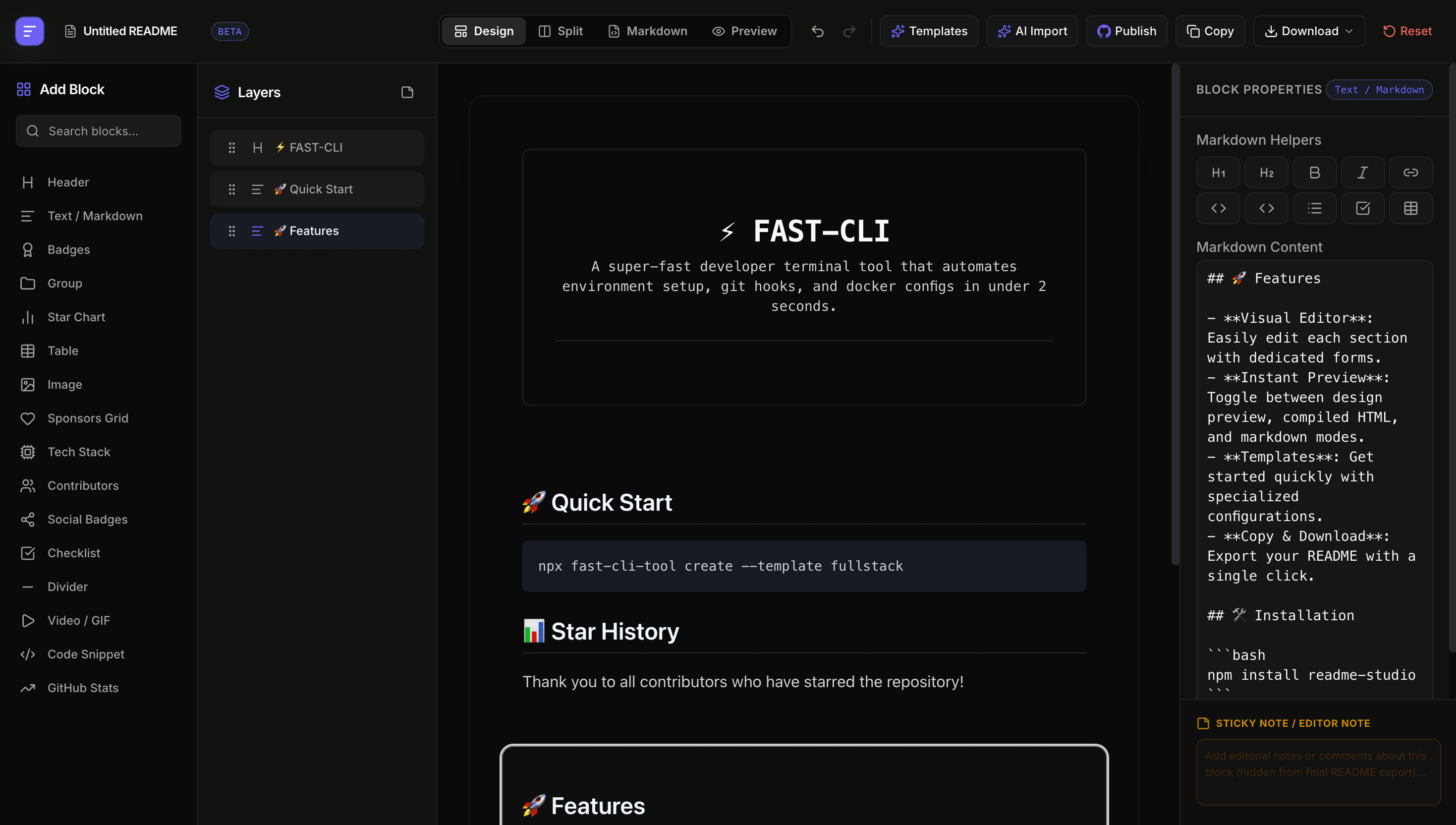Viewport: 1456px width, 825px height.
Task: Add a Header block
Action: pyautogui.click(x=99, y=182)
